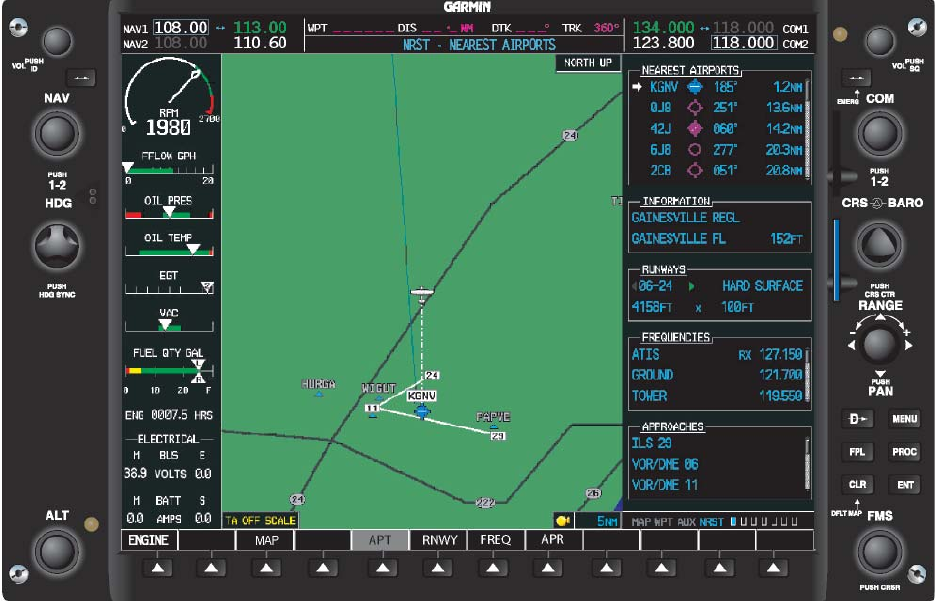Image resolution: width=935 pixels, height=601 pixels.
Task: Click the NAV1 standby frequency 108.00
Action: coord(181,27)
